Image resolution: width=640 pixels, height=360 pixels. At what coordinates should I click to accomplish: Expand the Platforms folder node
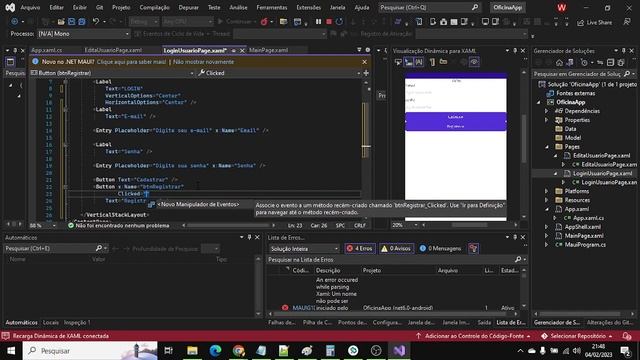[547, 191]
